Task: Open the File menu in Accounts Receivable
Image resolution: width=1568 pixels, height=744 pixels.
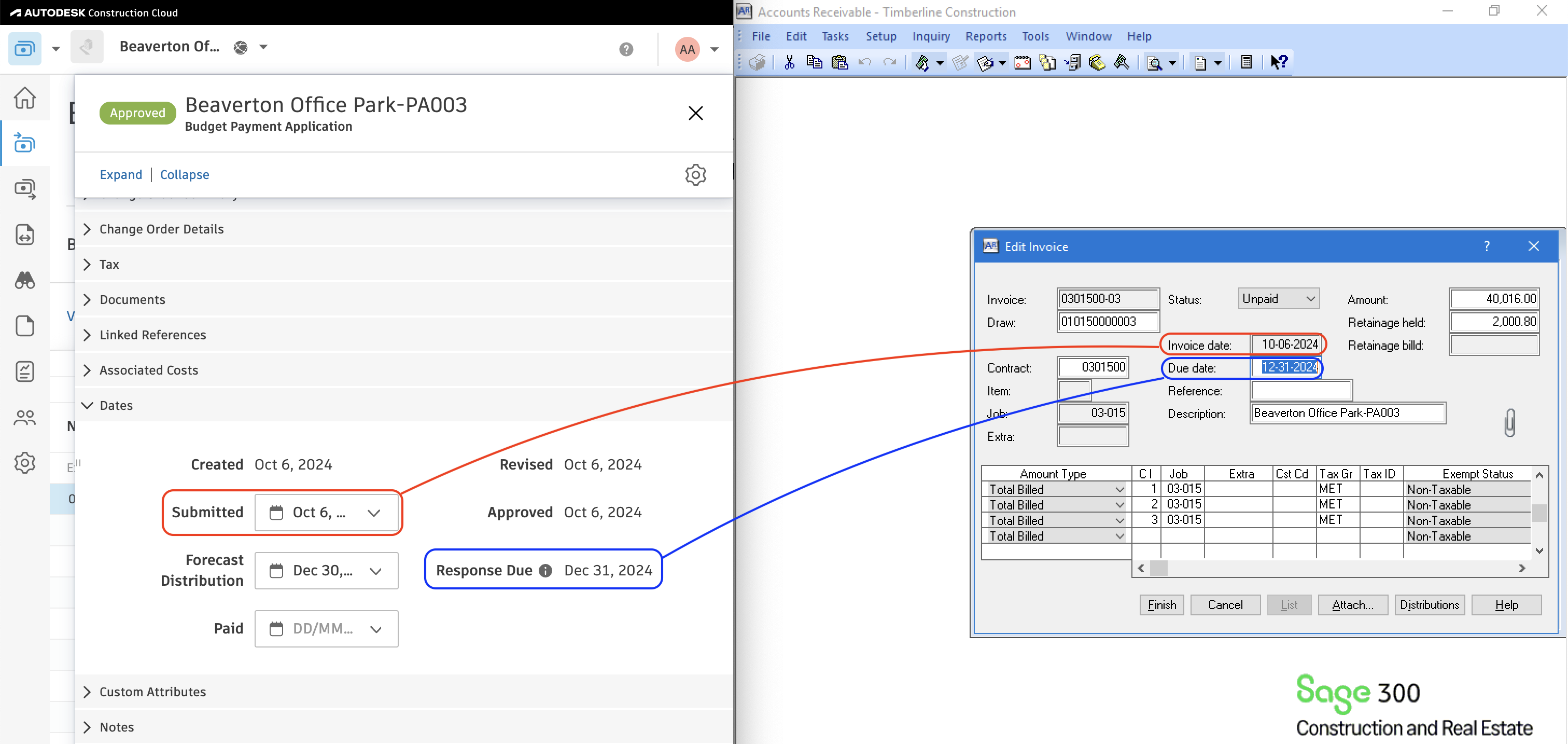Action: [x=761, y=36]
